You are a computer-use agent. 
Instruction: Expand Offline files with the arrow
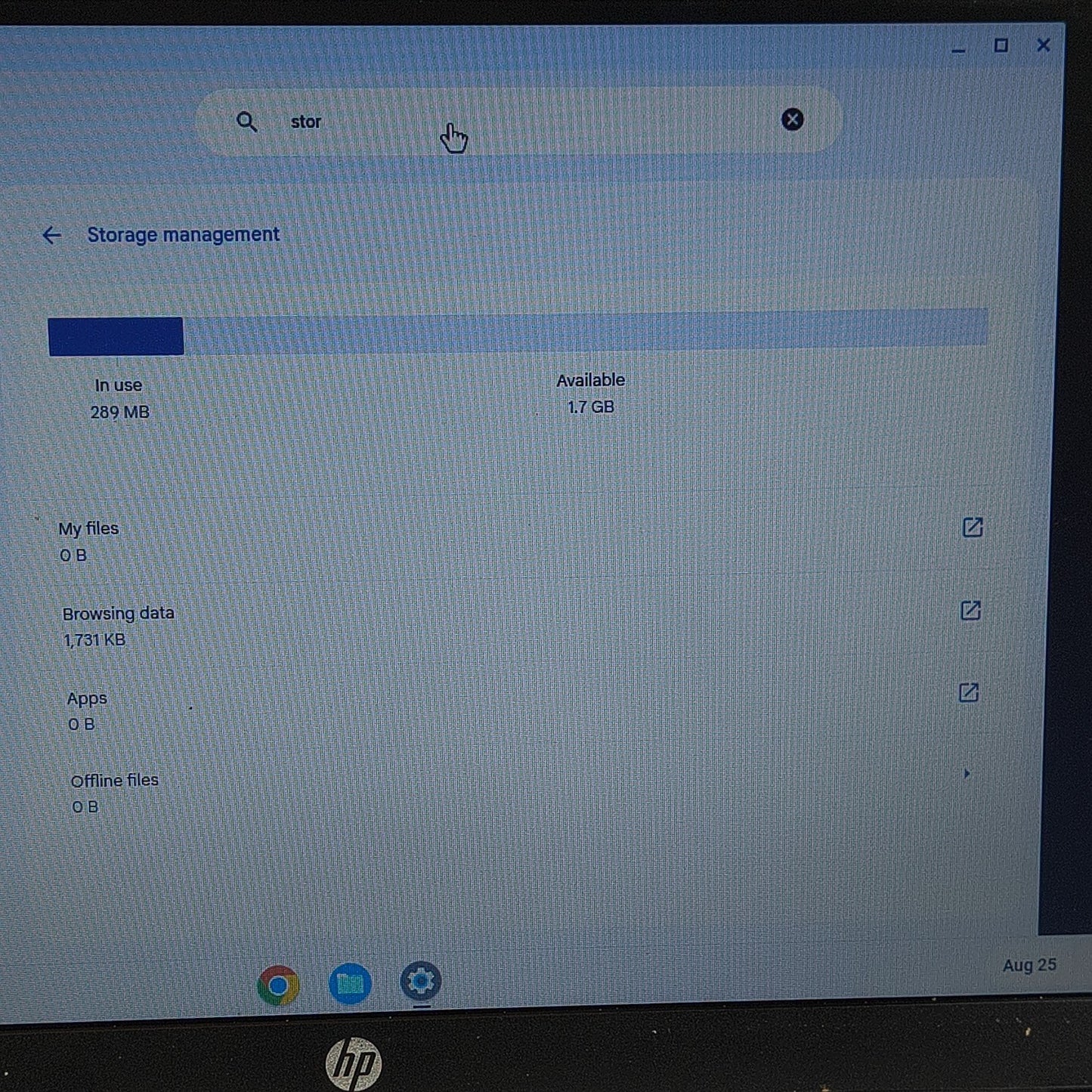(967, 774)
